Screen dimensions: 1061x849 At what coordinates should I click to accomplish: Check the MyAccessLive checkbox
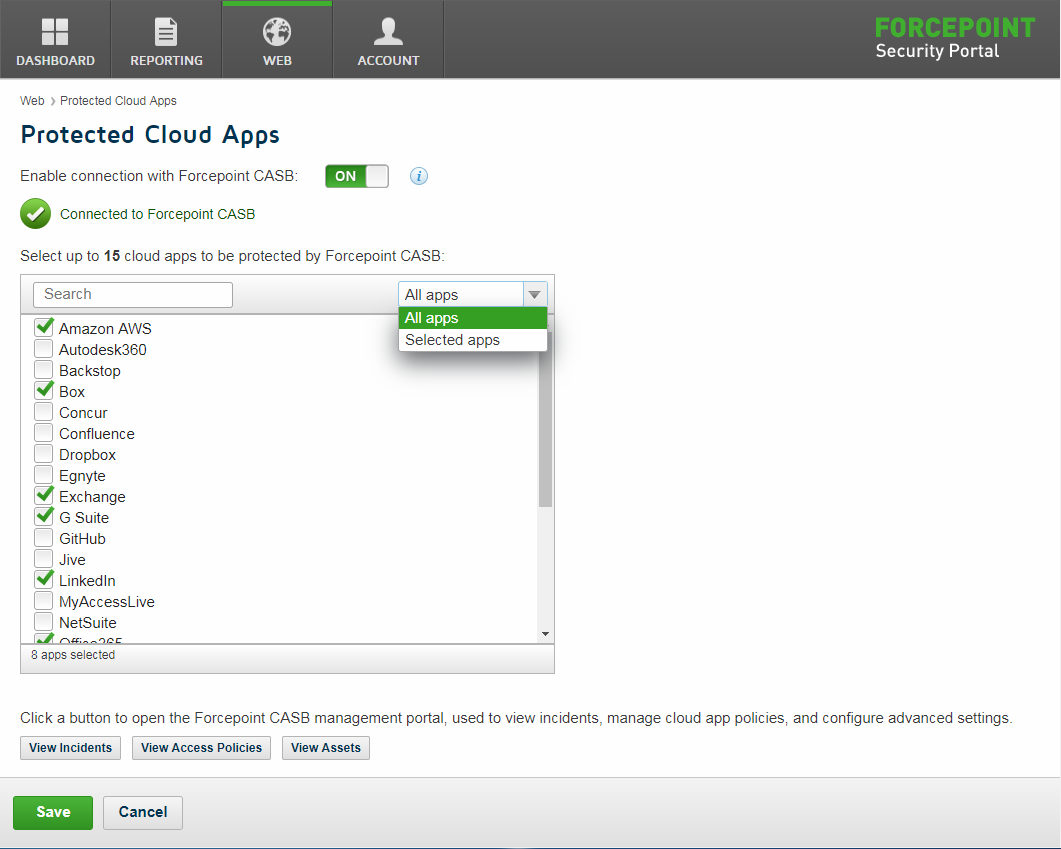[44, 601]
